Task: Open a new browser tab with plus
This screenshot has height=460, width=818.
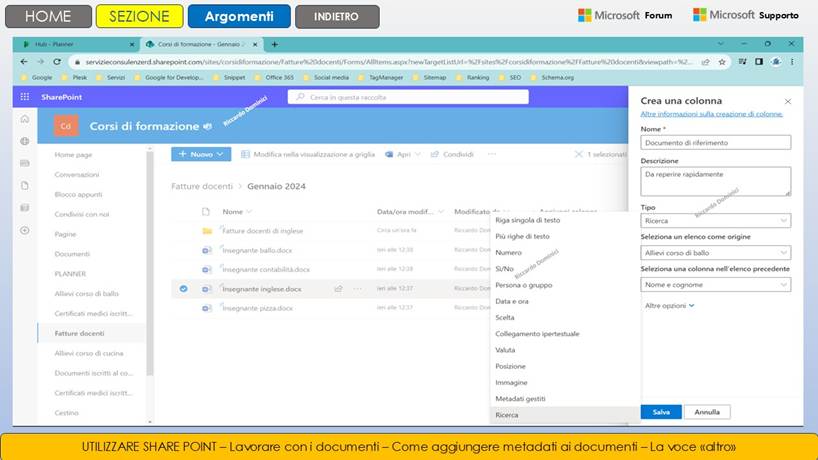Action: [x=274, y=44]
